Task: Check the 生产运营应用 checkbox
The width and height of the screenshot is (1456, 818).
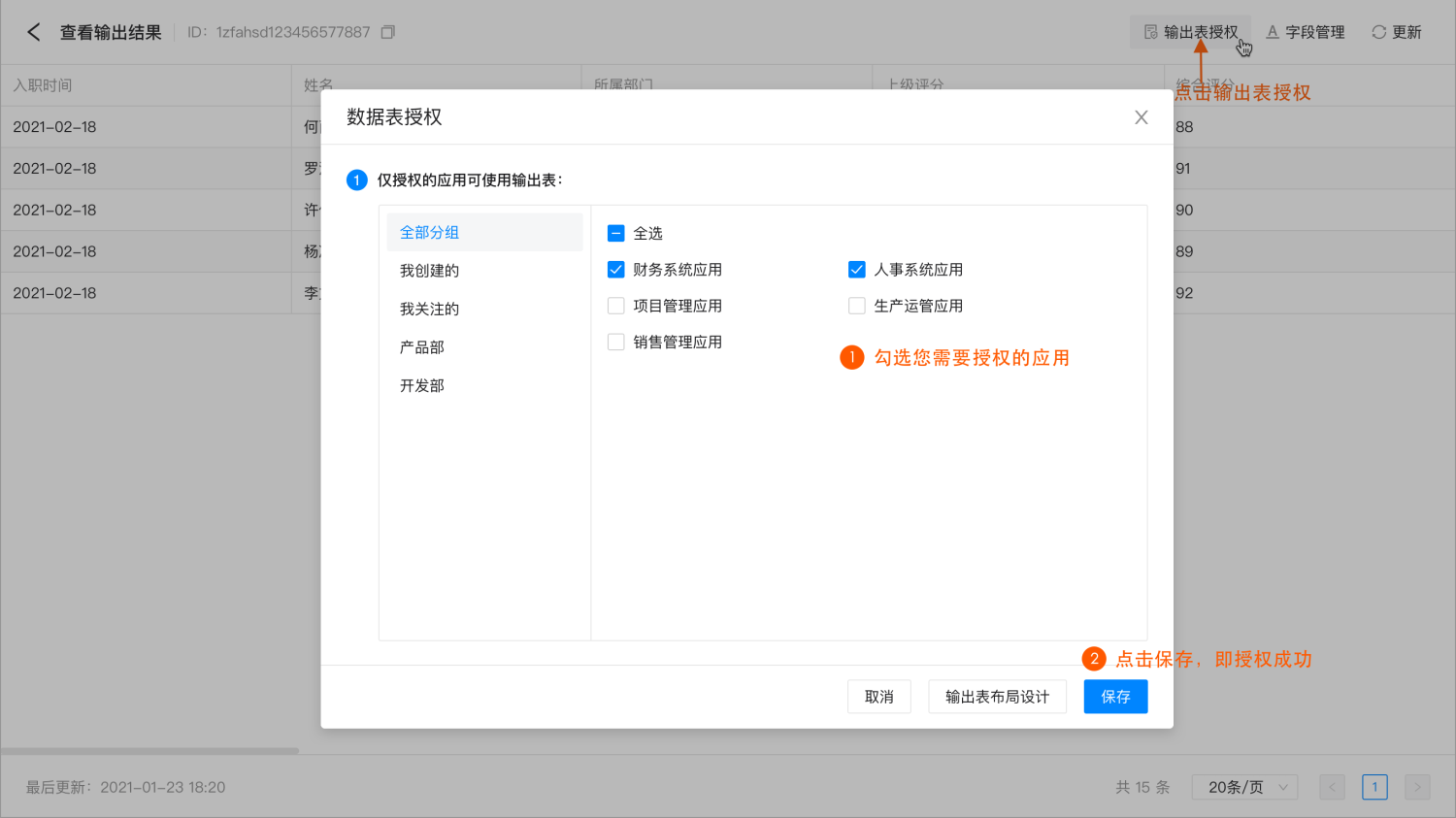Action: click(856, 306)
